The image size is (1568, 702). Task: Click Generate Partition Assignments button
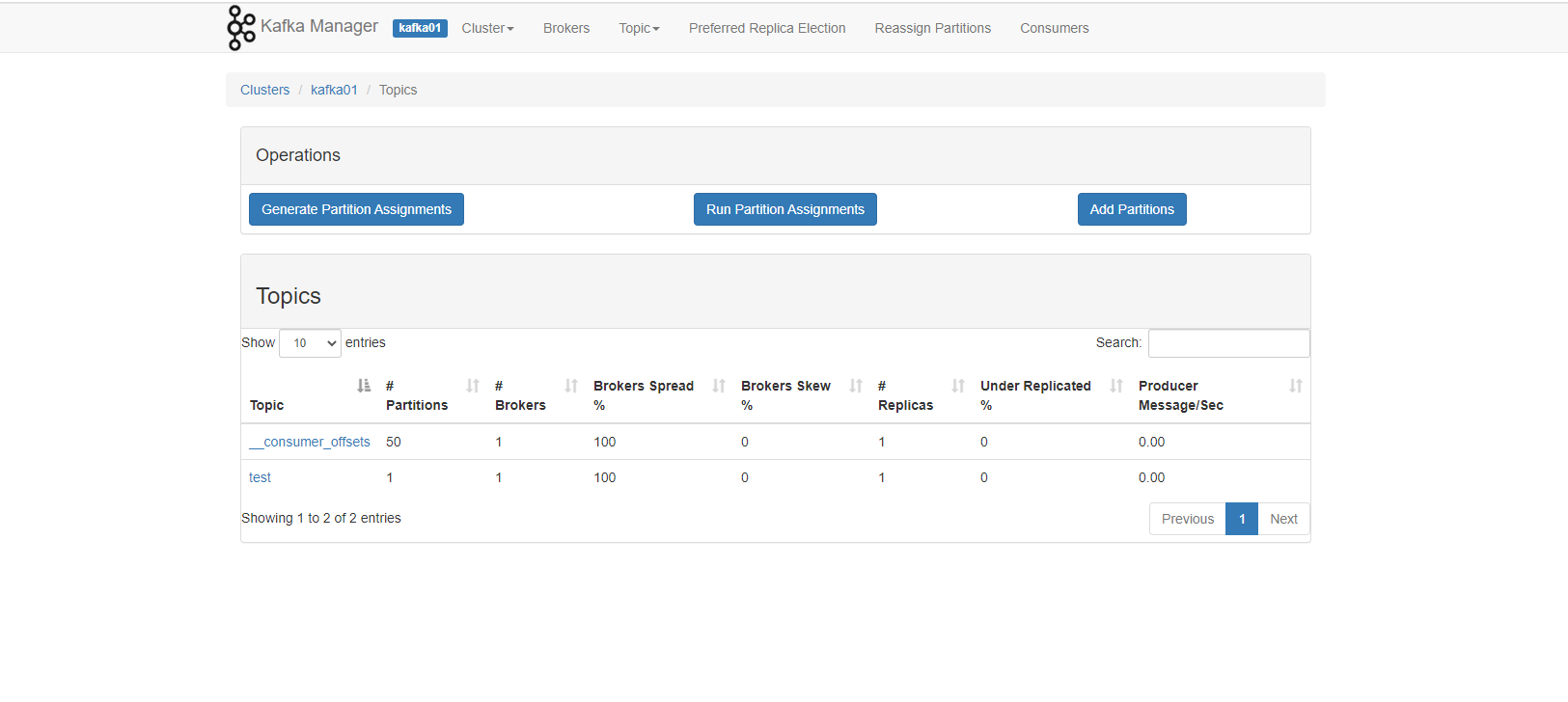356,209
